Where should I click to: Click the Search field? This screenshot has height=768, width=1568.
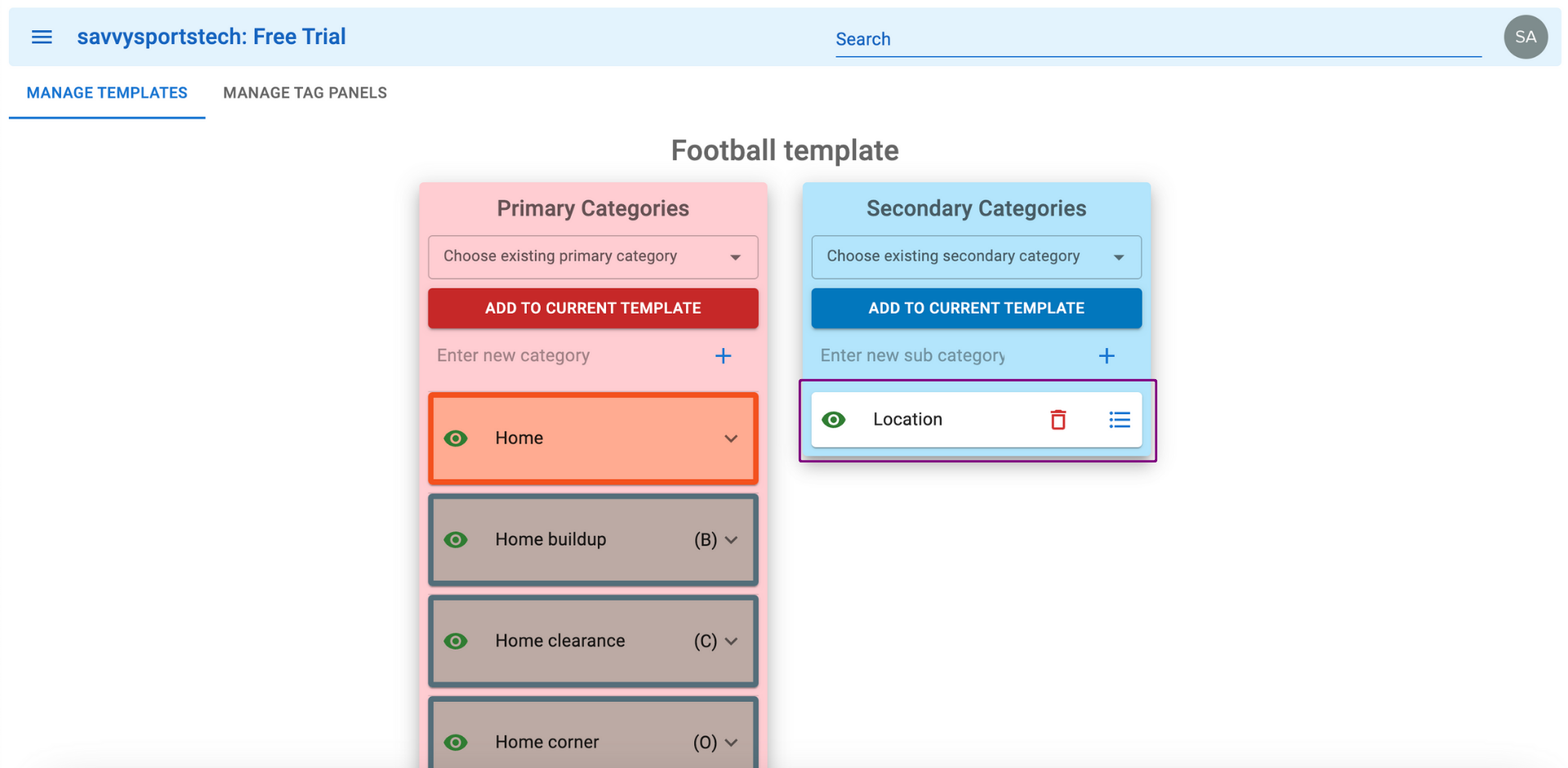tap(1157, 39)
